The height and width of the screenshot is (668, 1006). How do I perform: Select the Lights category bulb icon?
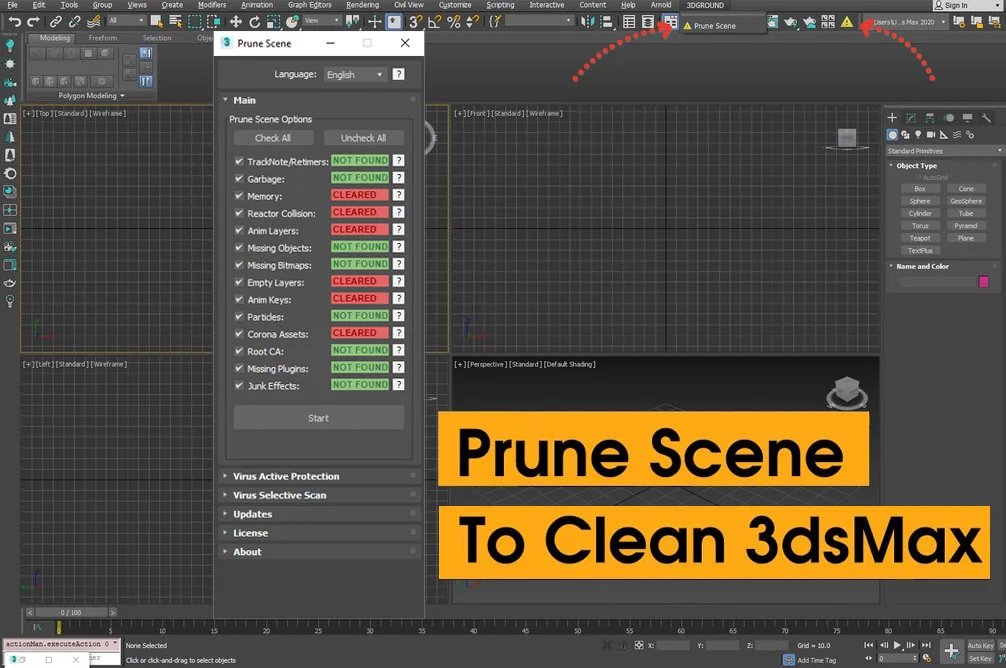(x=918, y=135)
